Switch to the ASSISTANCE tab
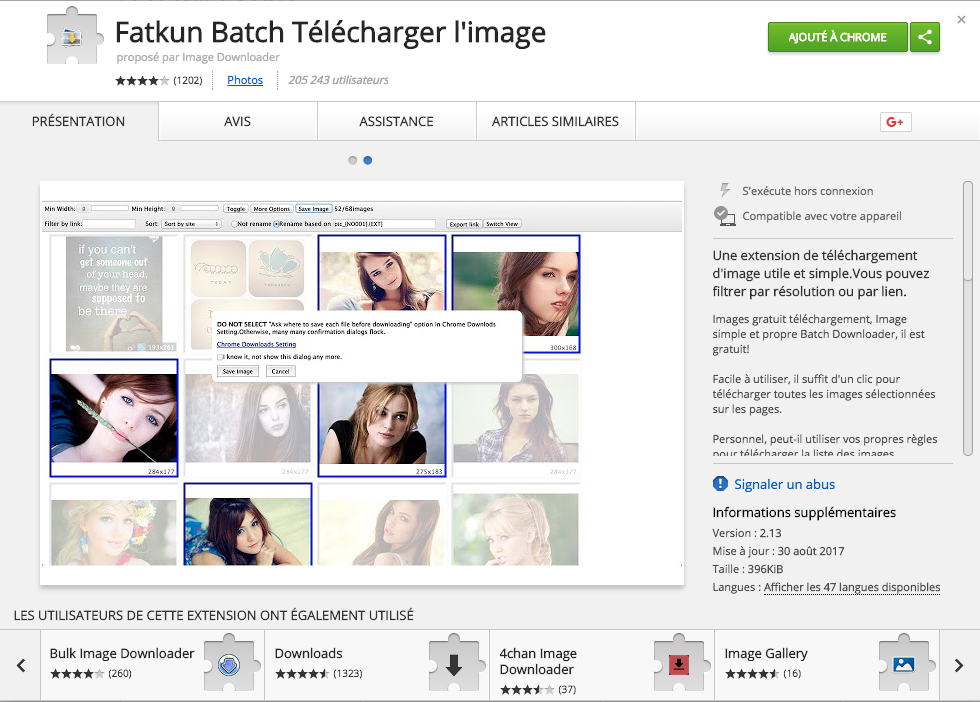Image resolution: width=980 pixels, height=702 pixels. pyautogui.click(x=396, y=121)
